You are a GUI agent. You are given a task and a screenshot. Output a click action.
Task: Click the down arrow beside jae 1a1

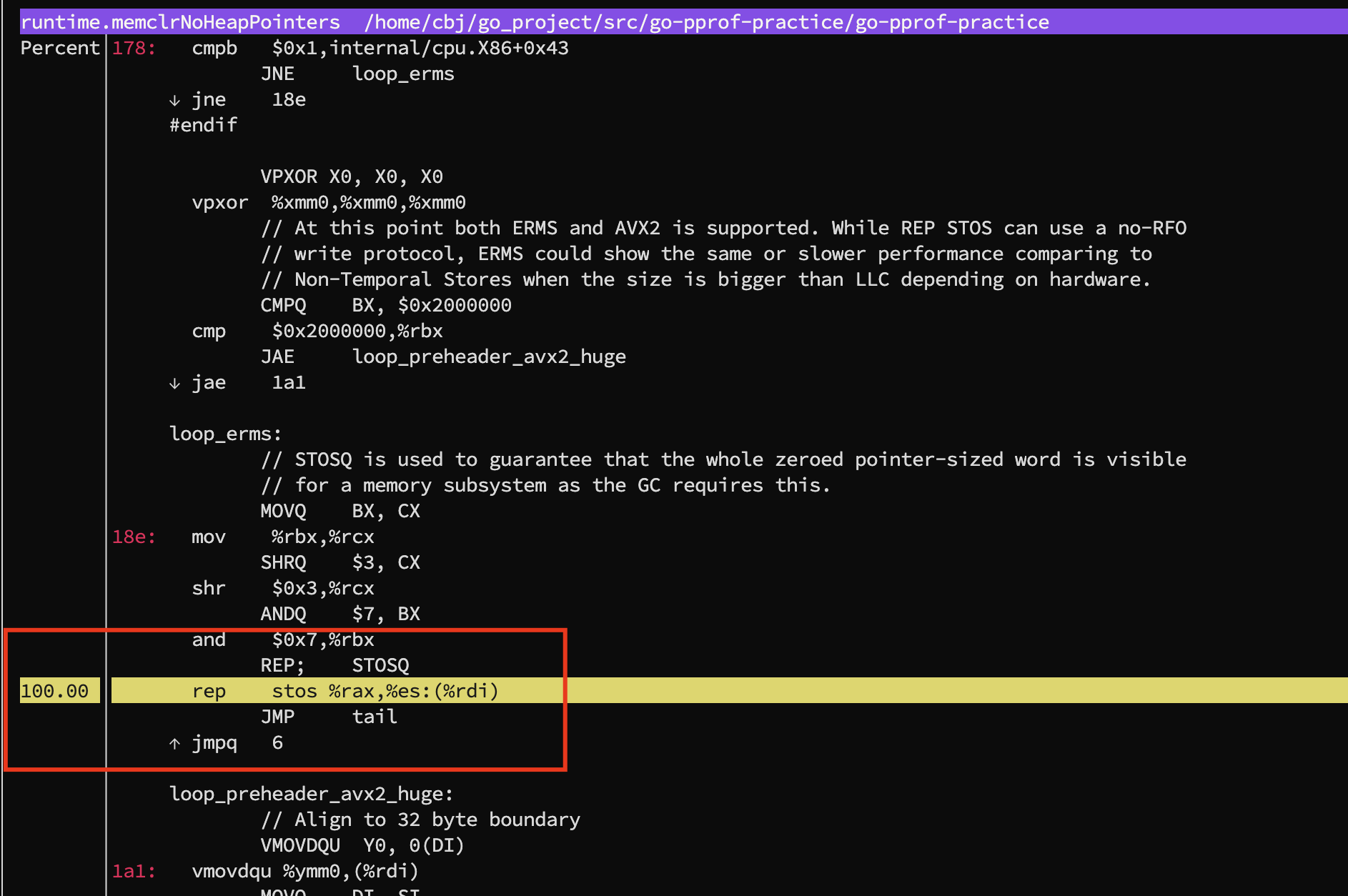point(174,384)
